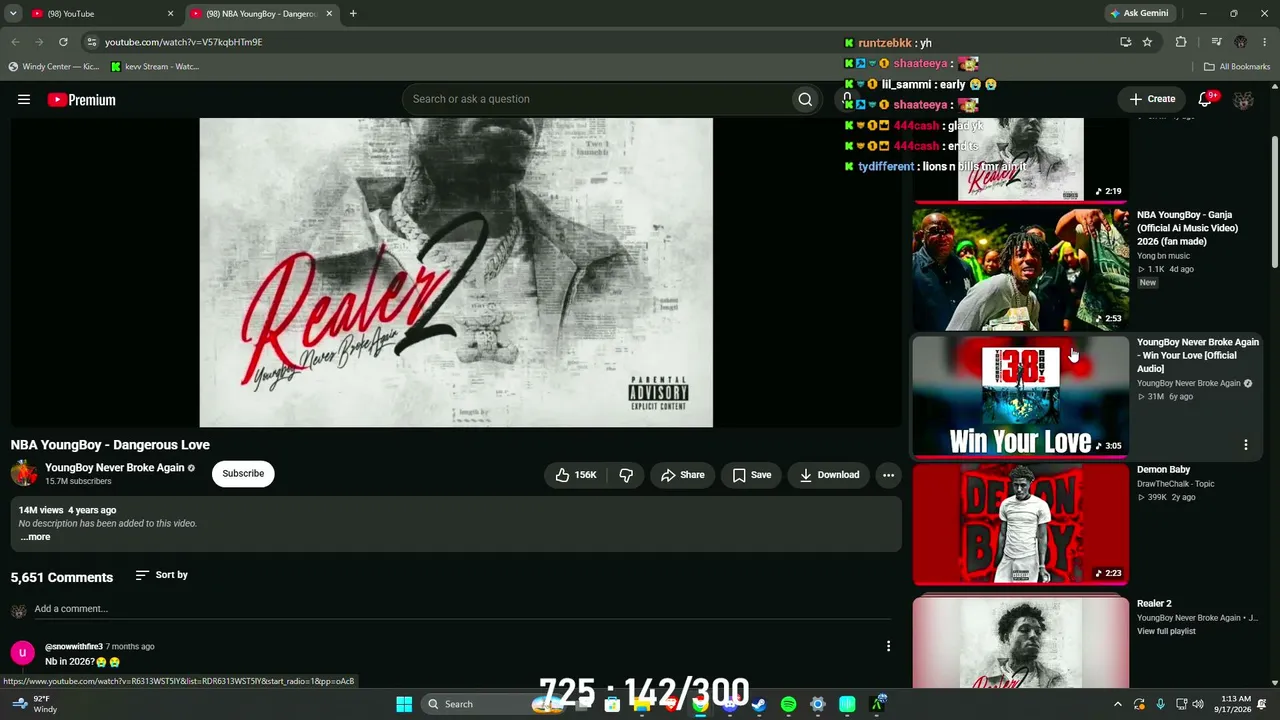Open Chrome media controls
Screen dimensions: 1280x720
1216,42
